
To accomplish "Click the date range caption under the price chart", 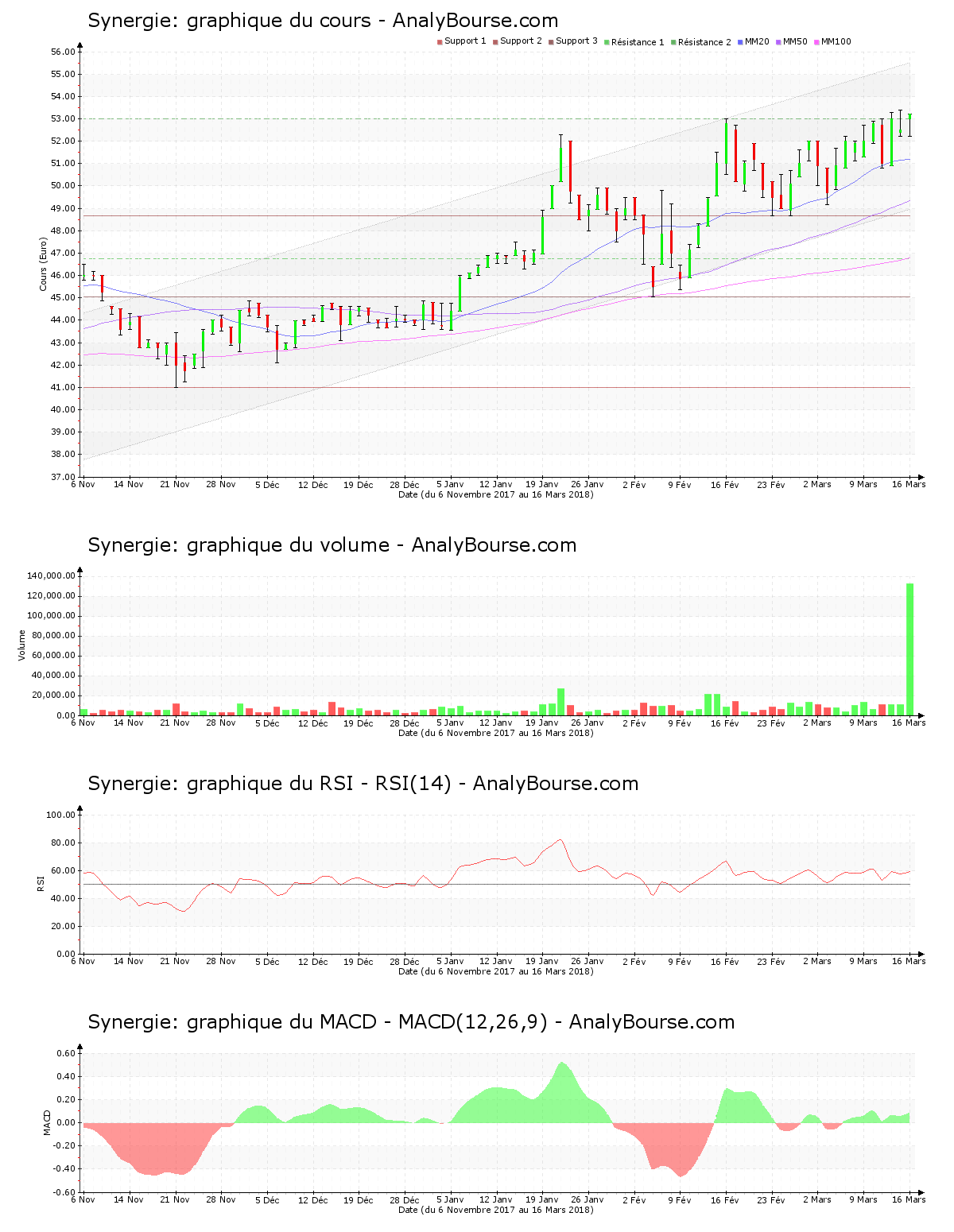I will click(x=495, y=494).
